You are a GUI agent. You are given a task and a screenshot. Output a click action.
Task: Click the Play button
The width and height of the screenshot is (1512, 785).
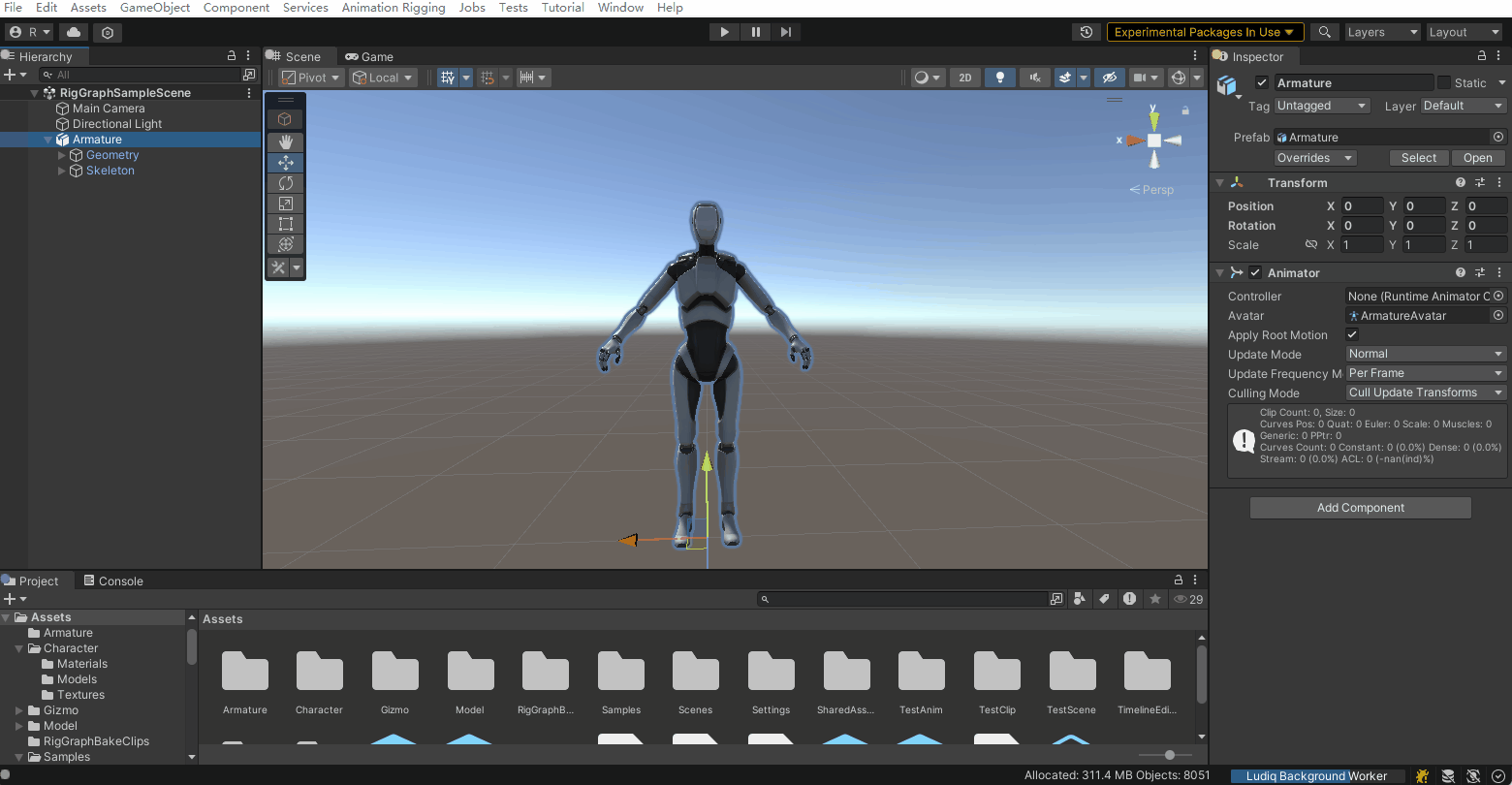click(x=724, y=32)
